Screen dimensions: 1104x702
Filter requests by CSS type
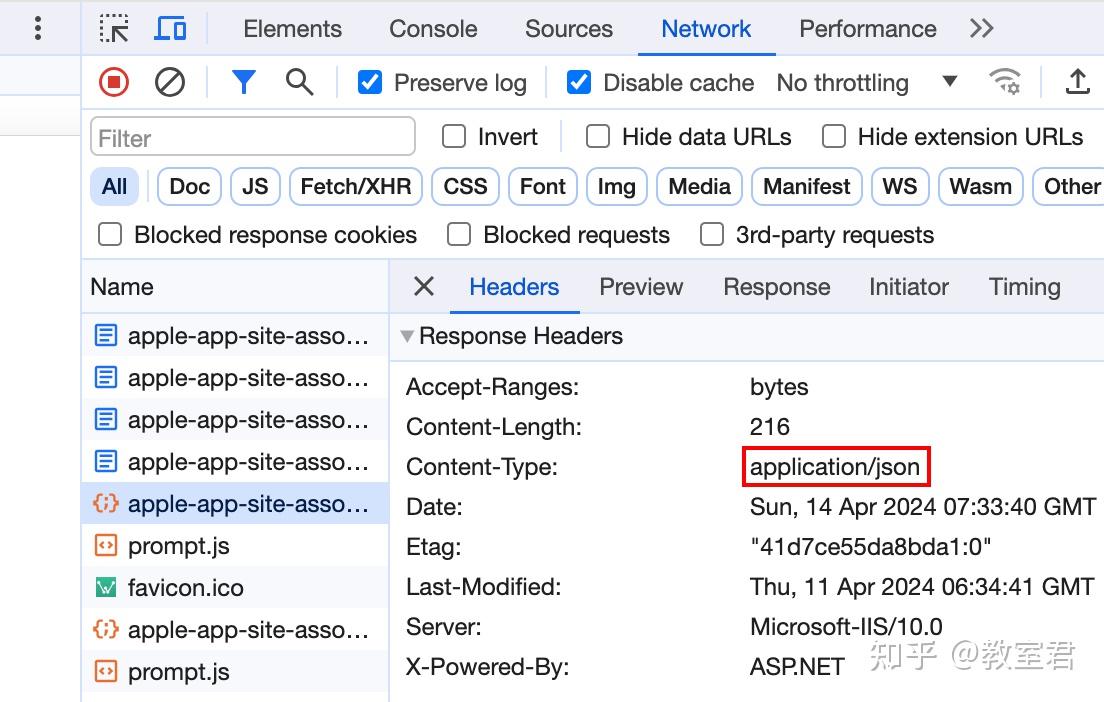click(465, 187)
